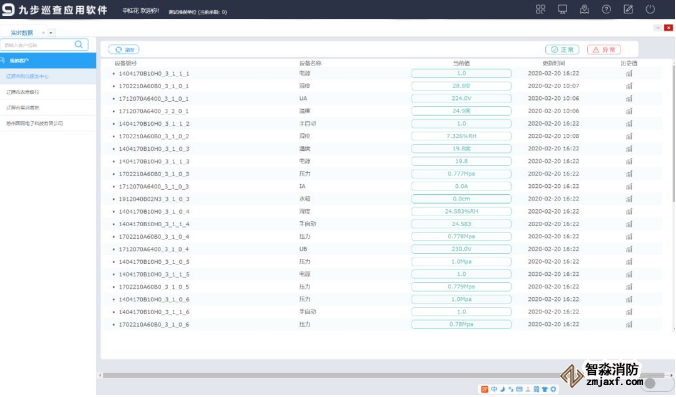Click the horizontal scrollbar at the bottom
Image resolution: width=676 pixels, height=397 pixels.
(384, 375)
